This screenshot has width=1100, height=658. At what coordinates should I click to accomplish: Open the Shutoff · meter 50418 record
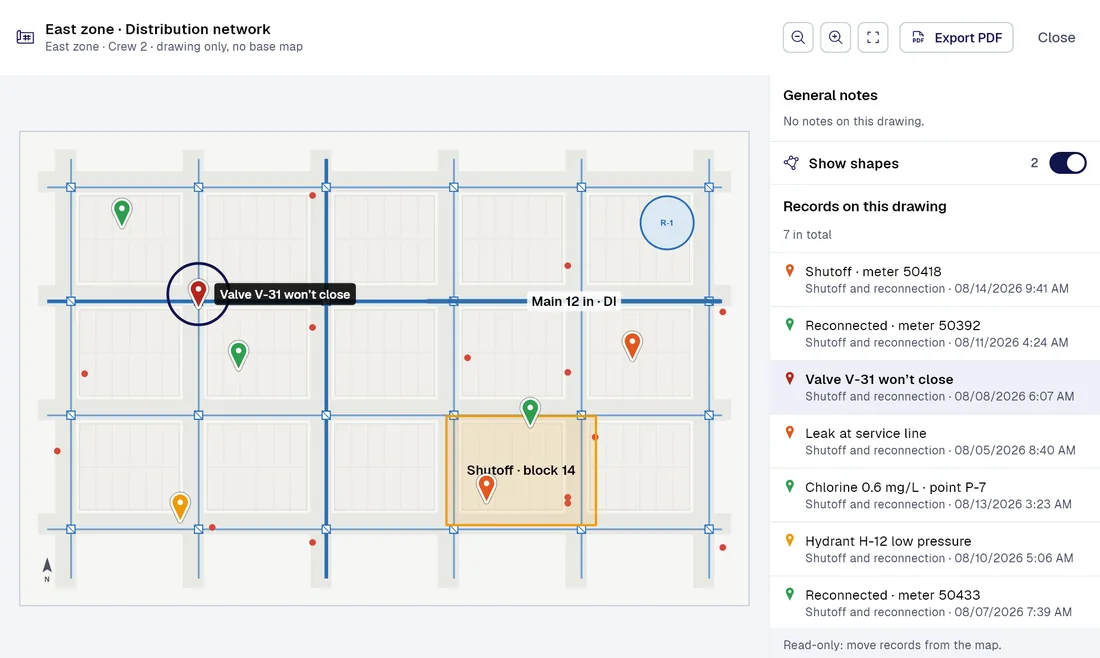click(x=934, y=279)
